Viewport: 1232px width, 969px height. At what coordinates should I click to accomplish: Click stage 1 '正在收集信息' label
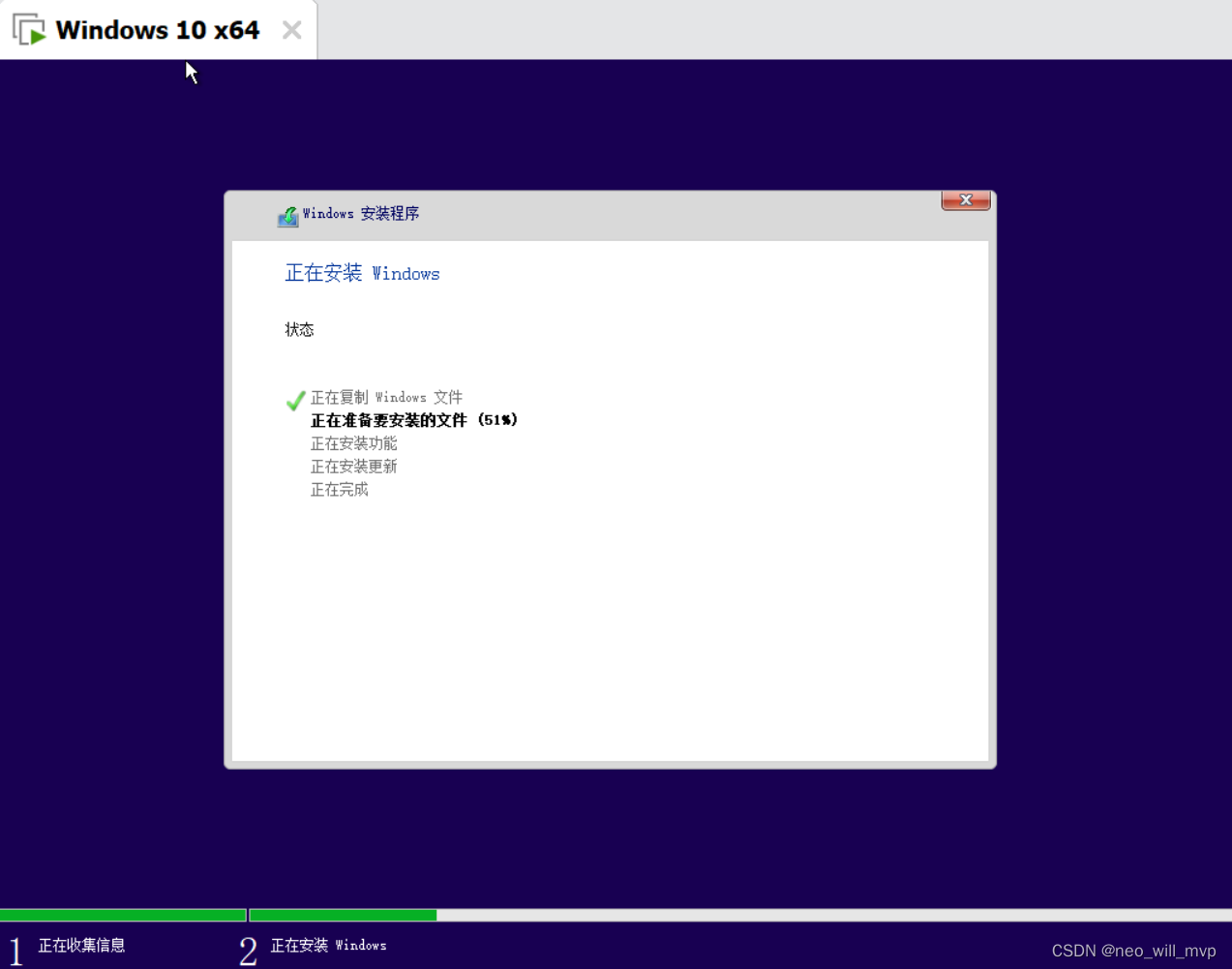click(x=81, y=946)
